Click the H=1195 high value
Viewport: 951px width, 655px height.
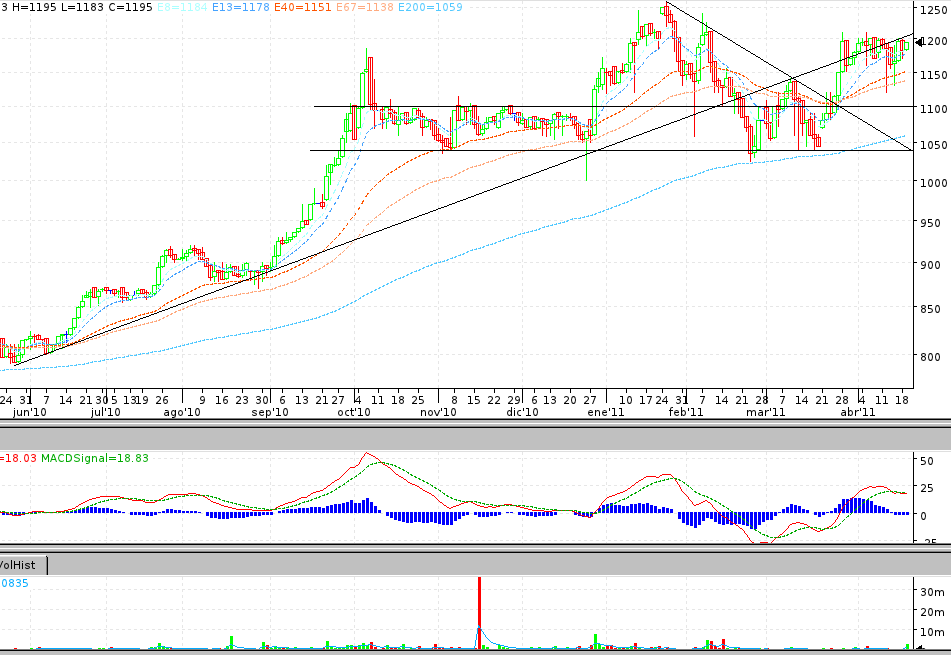tap(34, 7)
